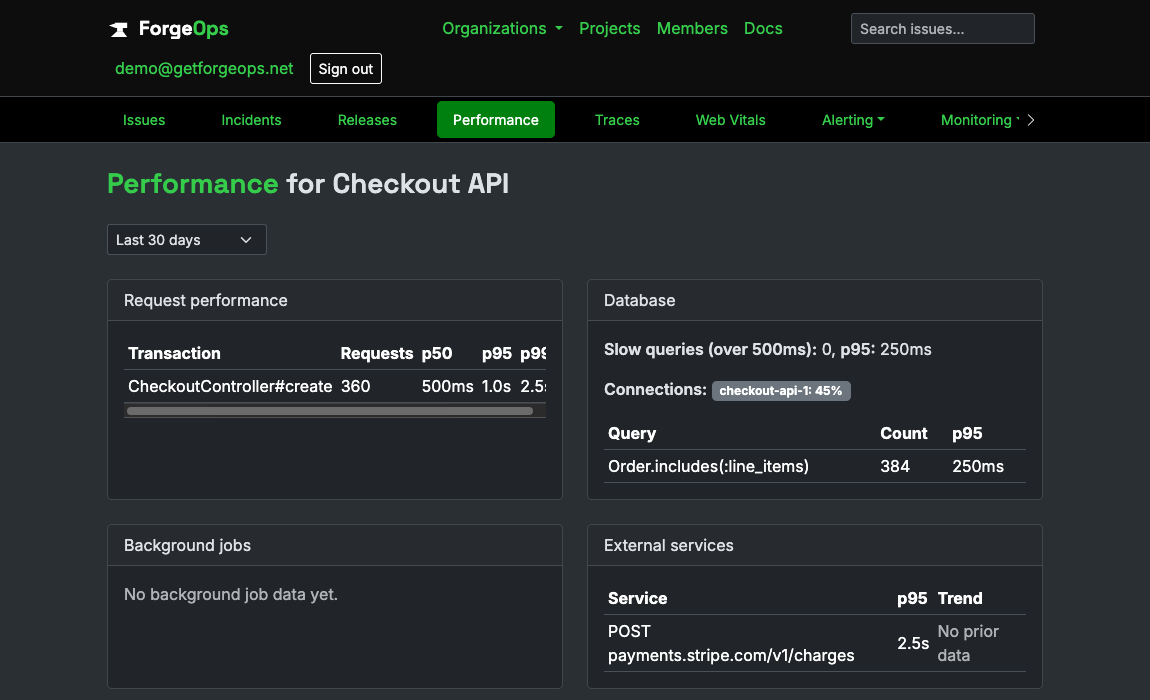Click the No background job data yet message
This screenshot has height=700, width=1150.
coord(230,594)
